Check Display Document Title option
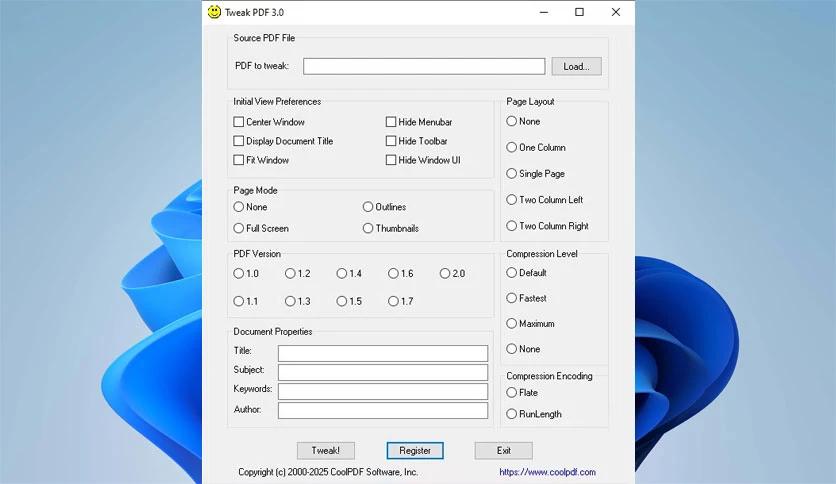 (239, 141)
